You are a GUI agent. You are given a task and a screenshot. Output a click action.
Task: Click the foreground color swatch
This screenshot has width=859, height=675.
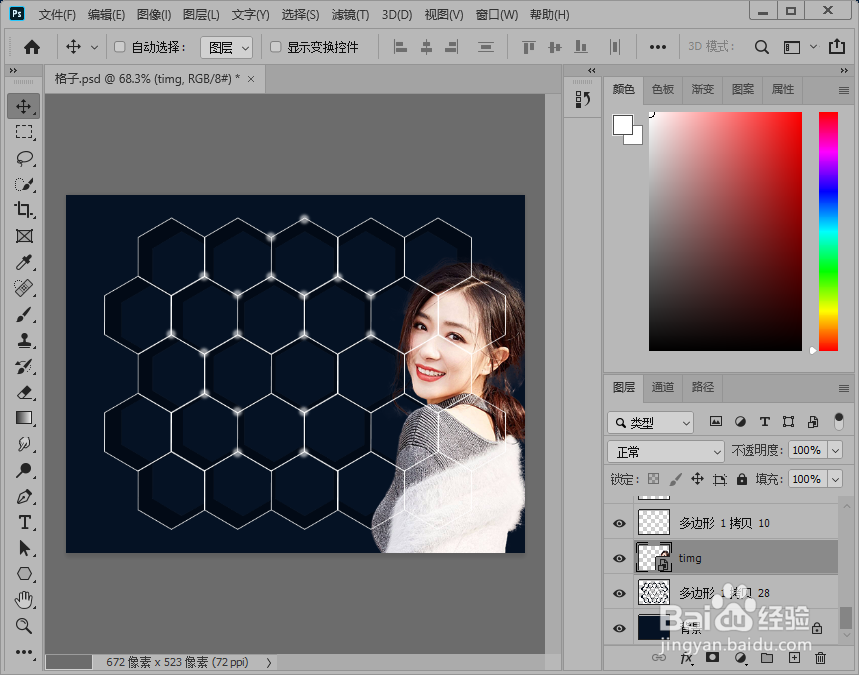[623, 125]
